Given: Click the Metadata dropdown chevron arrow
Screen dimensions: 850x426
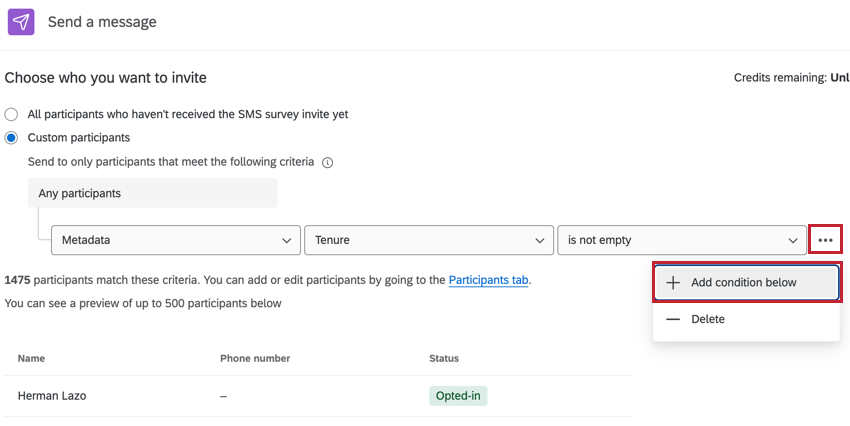Looking at the screenshot, I should pyautogui.click(x=284, y=240).
